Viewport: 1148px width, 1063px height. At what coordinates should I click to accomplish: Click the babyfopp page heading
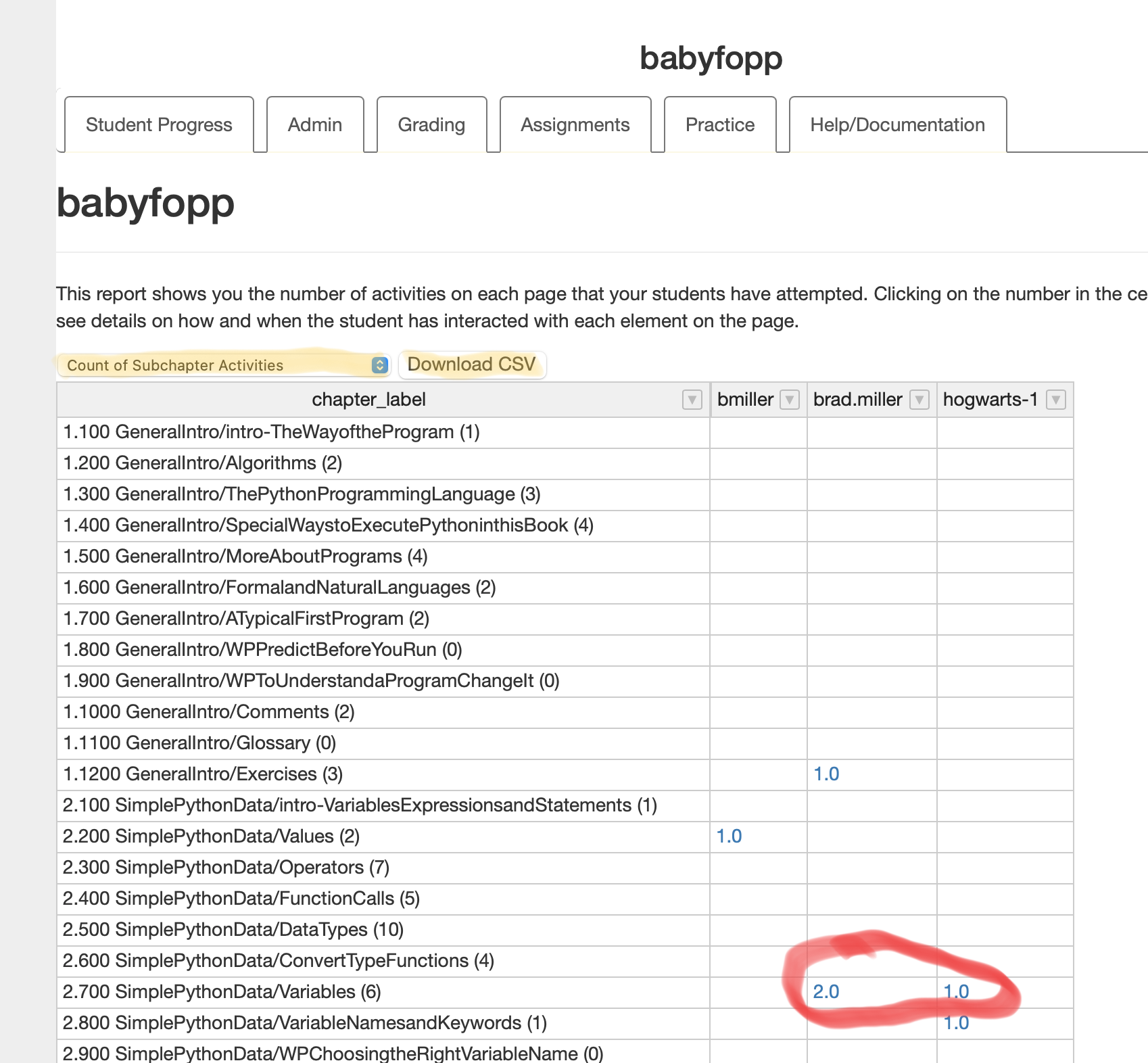tap(145, 203)
